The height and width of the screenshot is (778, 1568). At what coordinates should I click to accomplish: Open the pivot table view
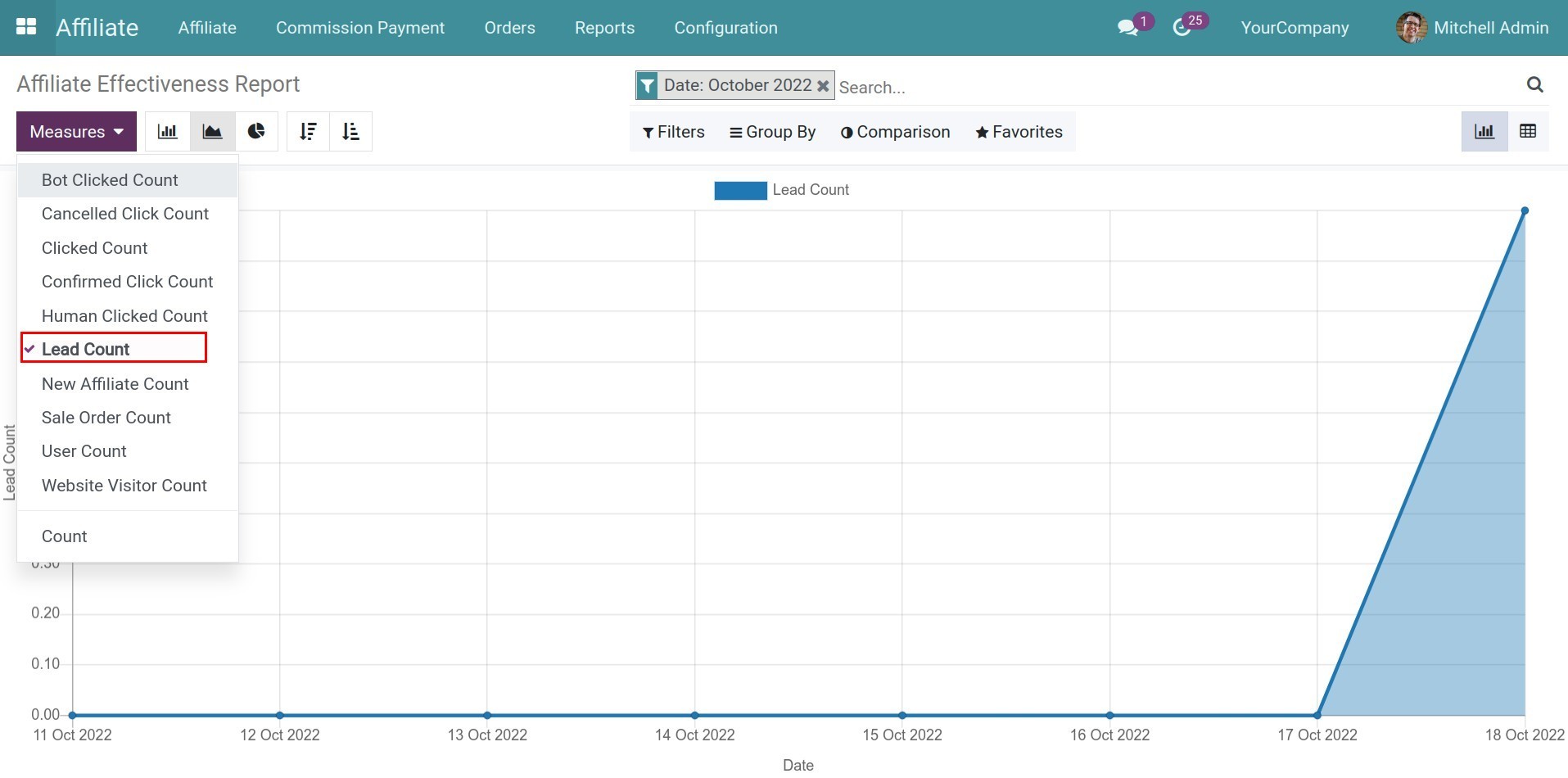tap(1529, 131)
